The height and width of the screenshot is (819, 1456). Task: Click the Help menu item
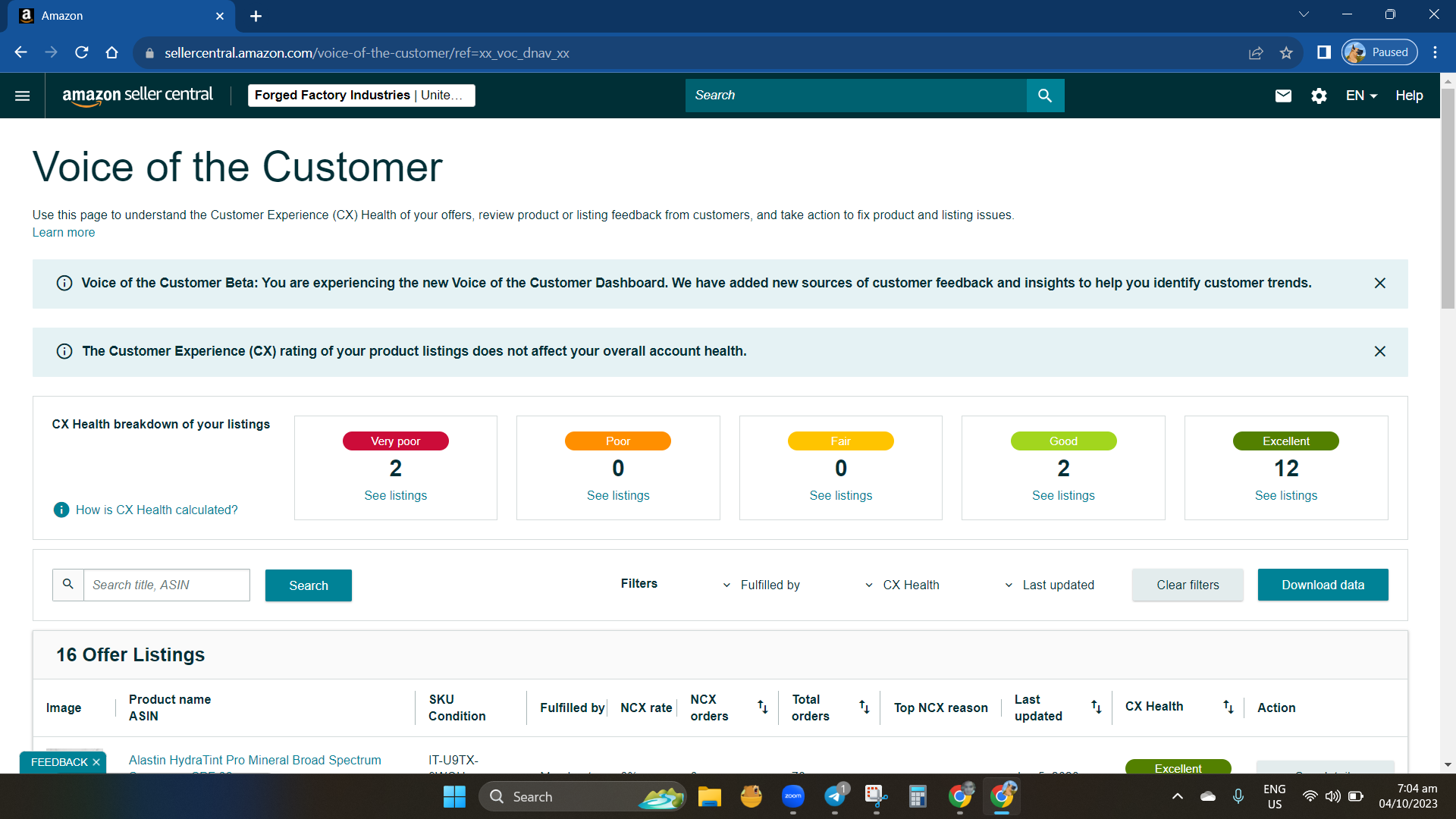tap(1409, 96)
